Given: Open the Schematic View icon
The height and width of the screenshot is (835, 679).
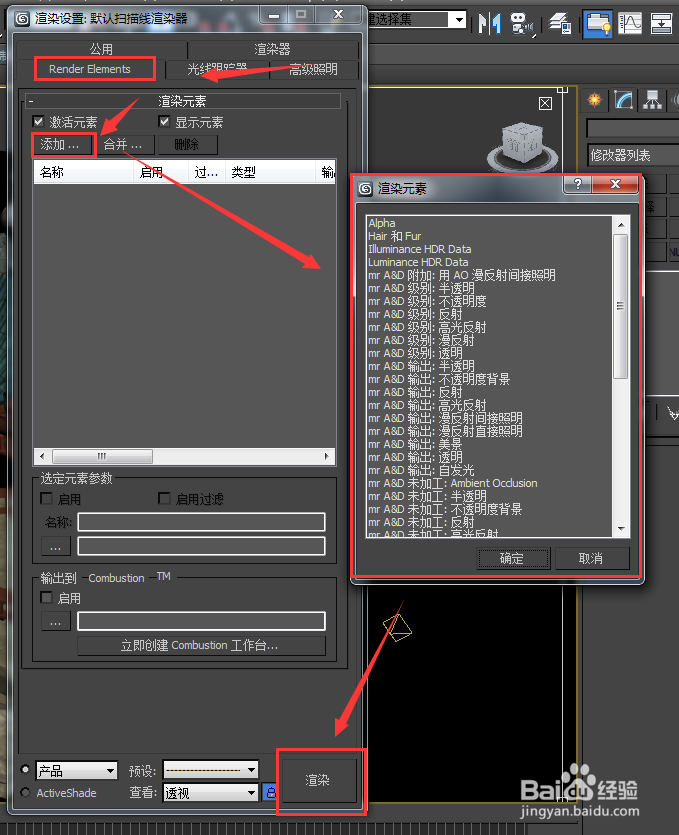Looking at the screenshot, I should (x=661, y=24).
